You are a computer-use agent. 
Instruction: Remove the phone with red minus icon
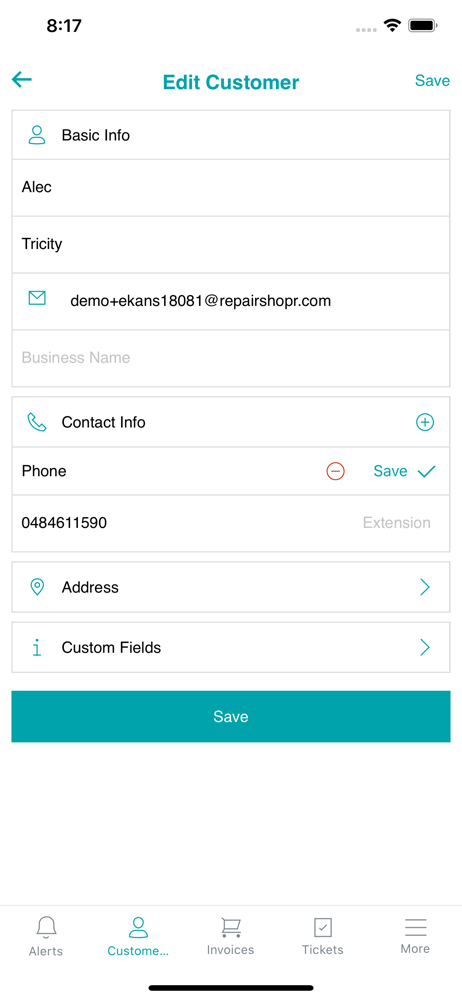click(x=336, y=471)
